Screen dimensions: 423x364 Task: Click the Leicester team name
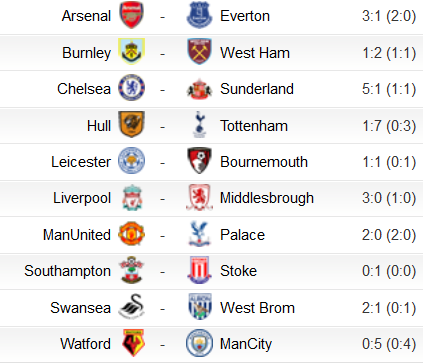click(81, 162)
